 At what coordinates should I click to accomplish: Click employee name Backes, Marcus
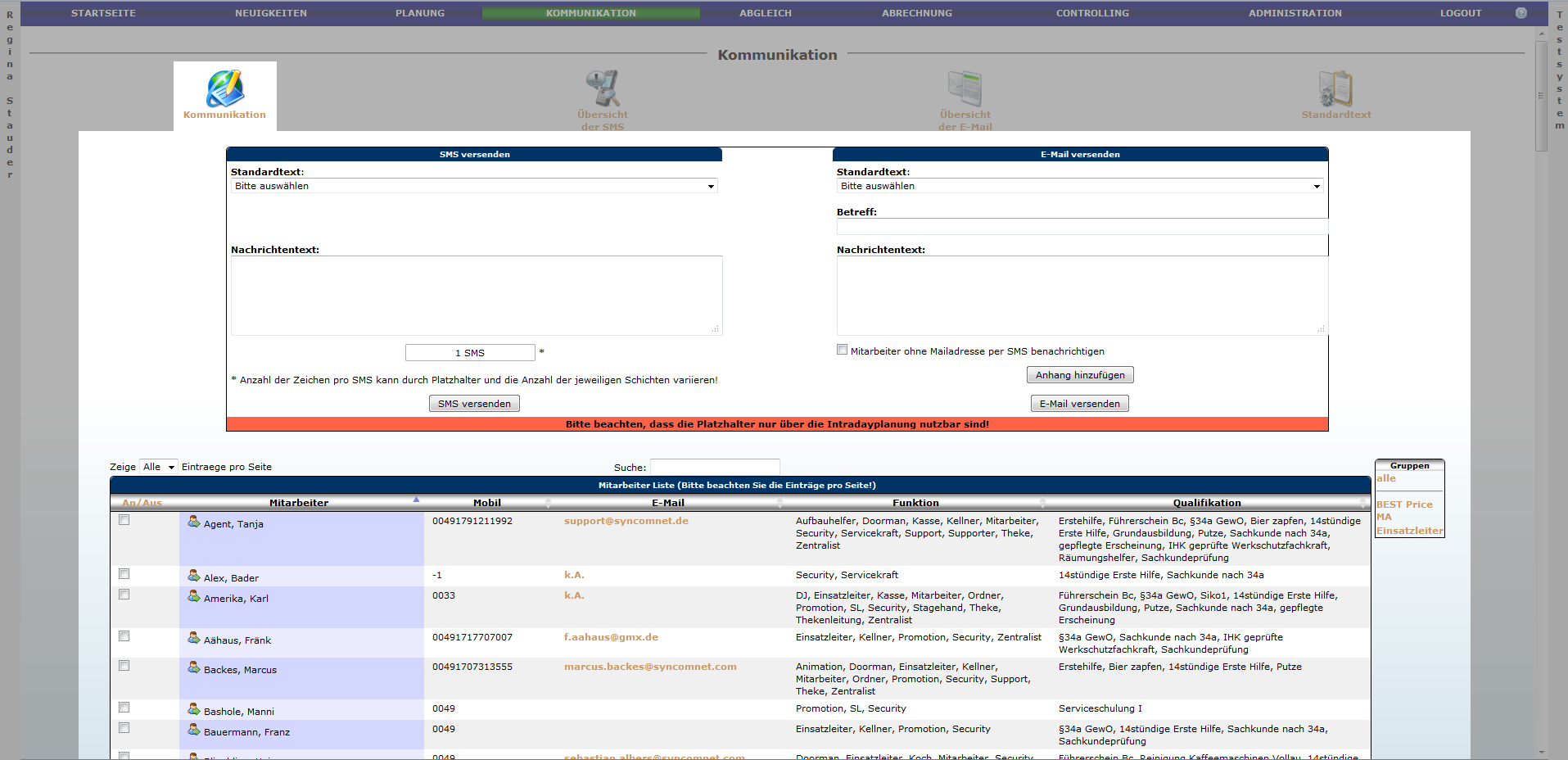(x=240, y=670)
